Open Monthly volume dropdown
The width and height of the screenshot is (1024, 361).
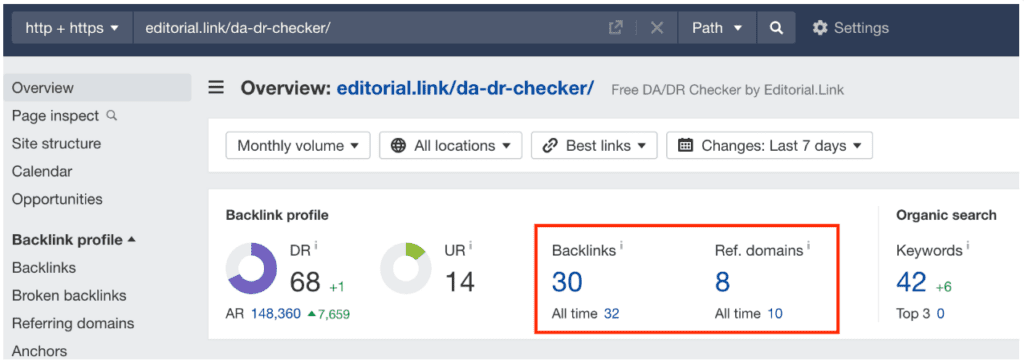tap(298, 146)
